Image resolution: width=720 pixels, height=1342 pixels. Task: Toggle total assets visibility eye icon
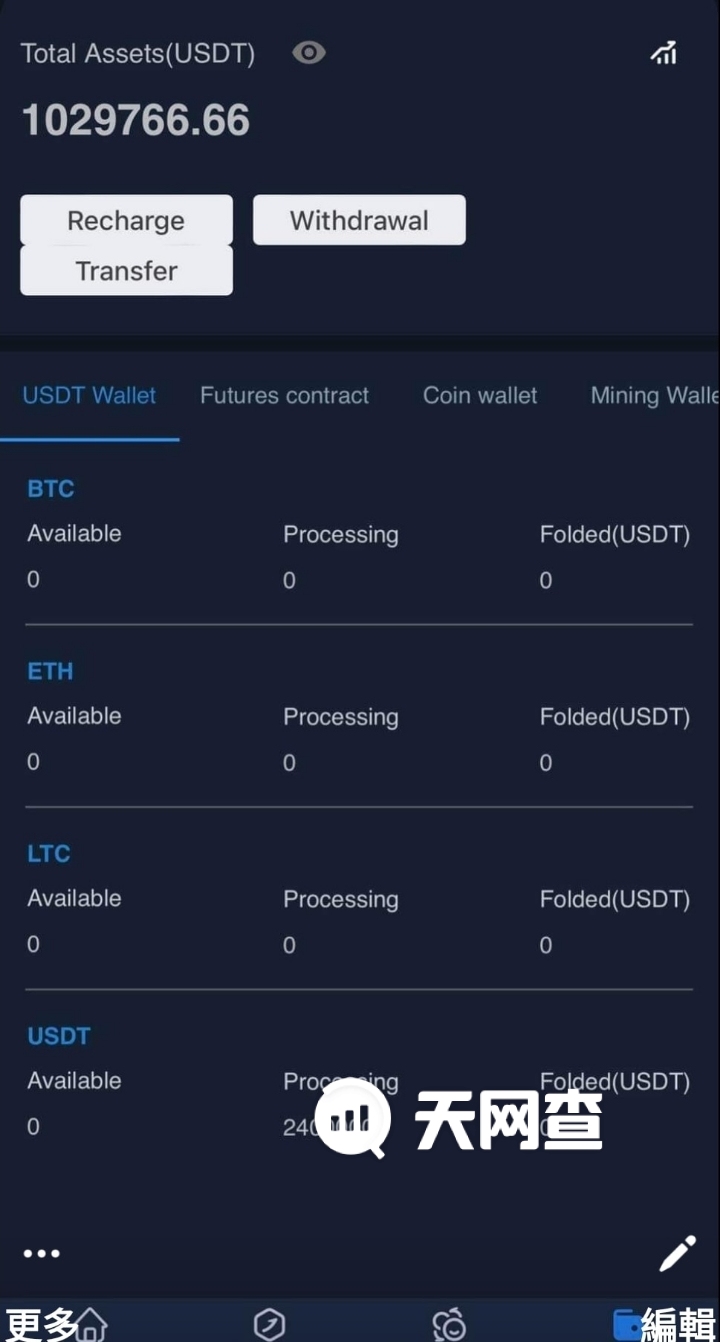(308, 52)
